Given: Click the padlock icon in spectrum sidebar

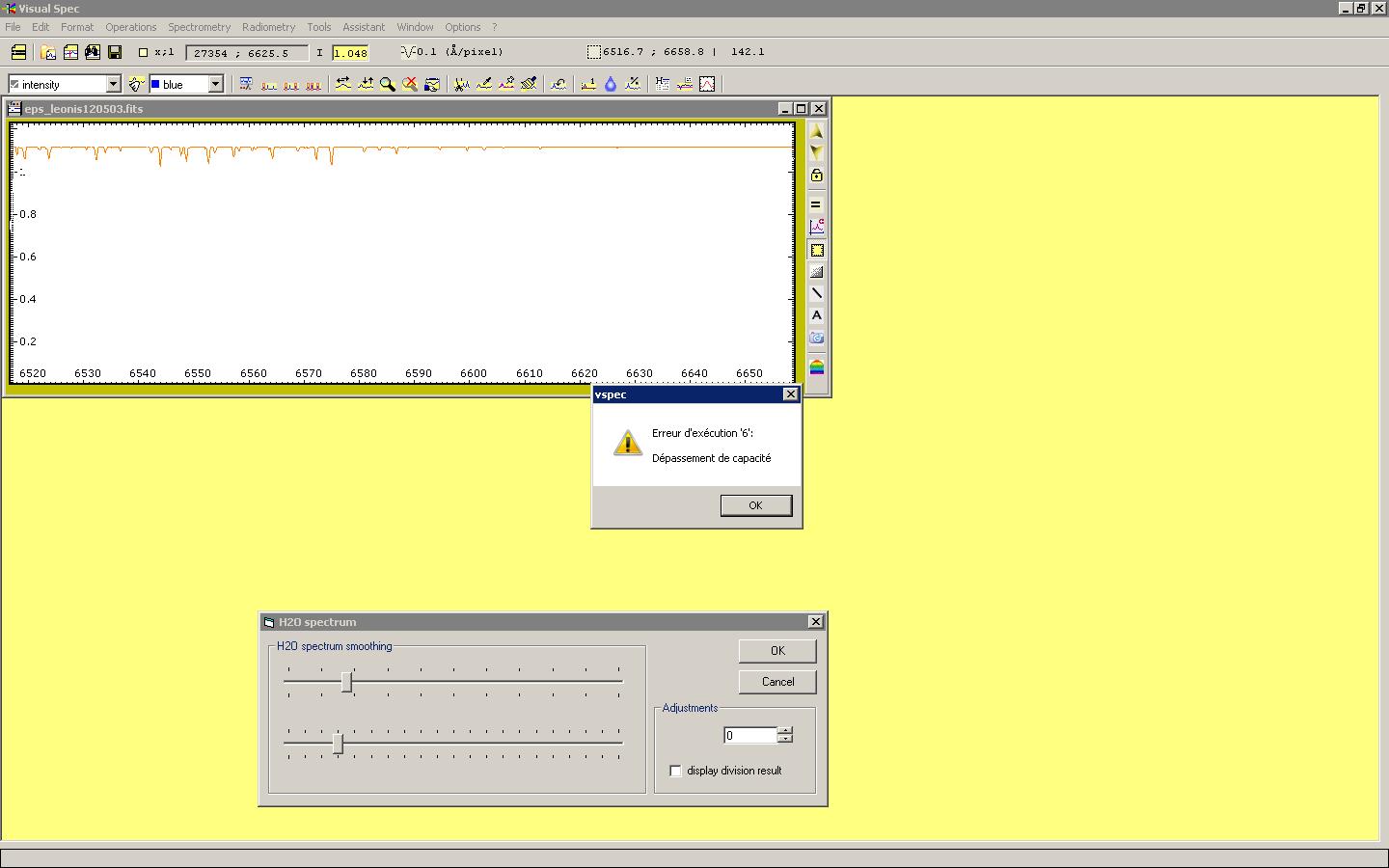Looking at the screenshot, I should [817, 176].
